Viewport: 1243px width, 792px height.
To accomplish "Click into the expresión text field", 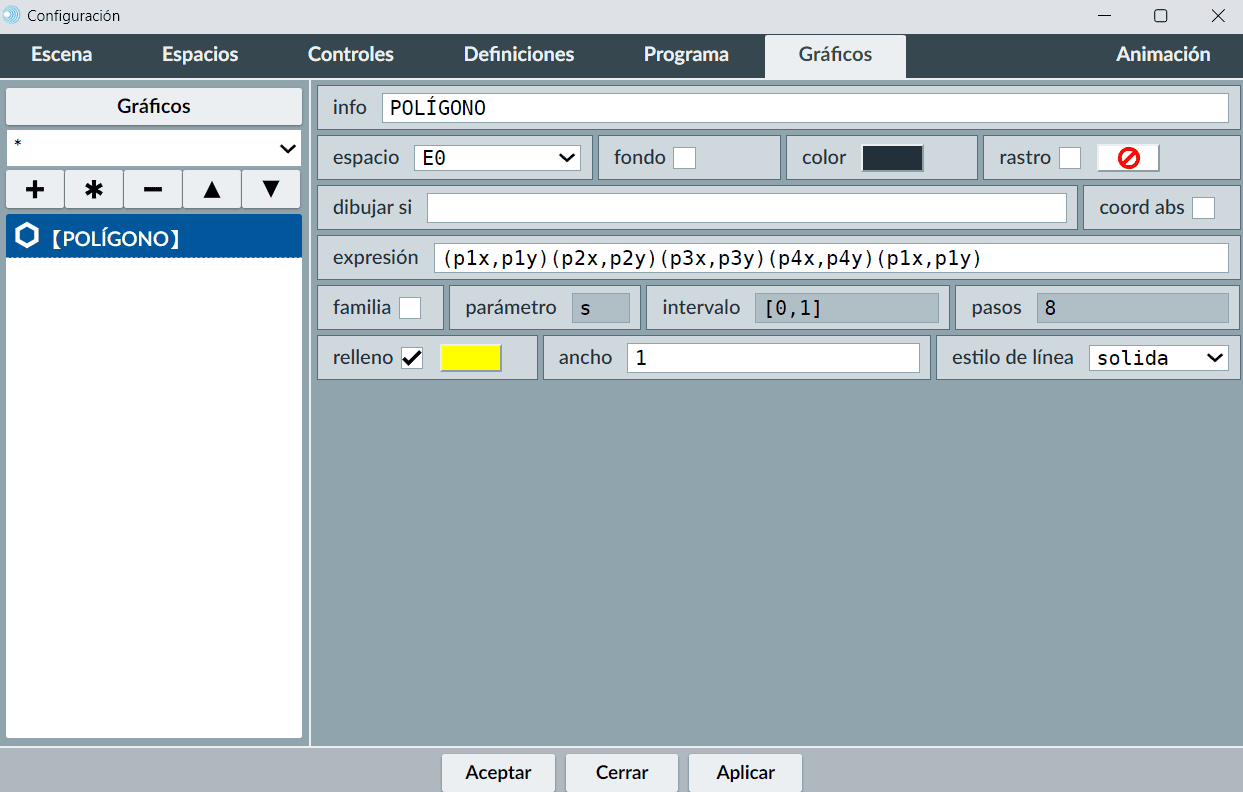I will click(x=830, y=258).
